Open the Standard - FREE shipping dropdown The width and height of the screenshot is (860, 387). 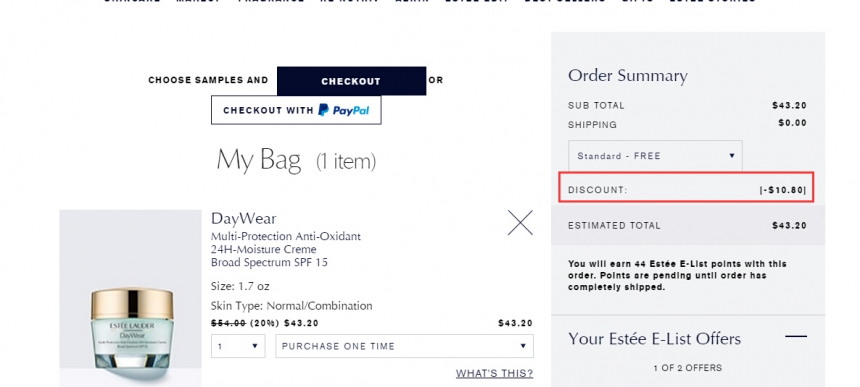pos(655,156)
